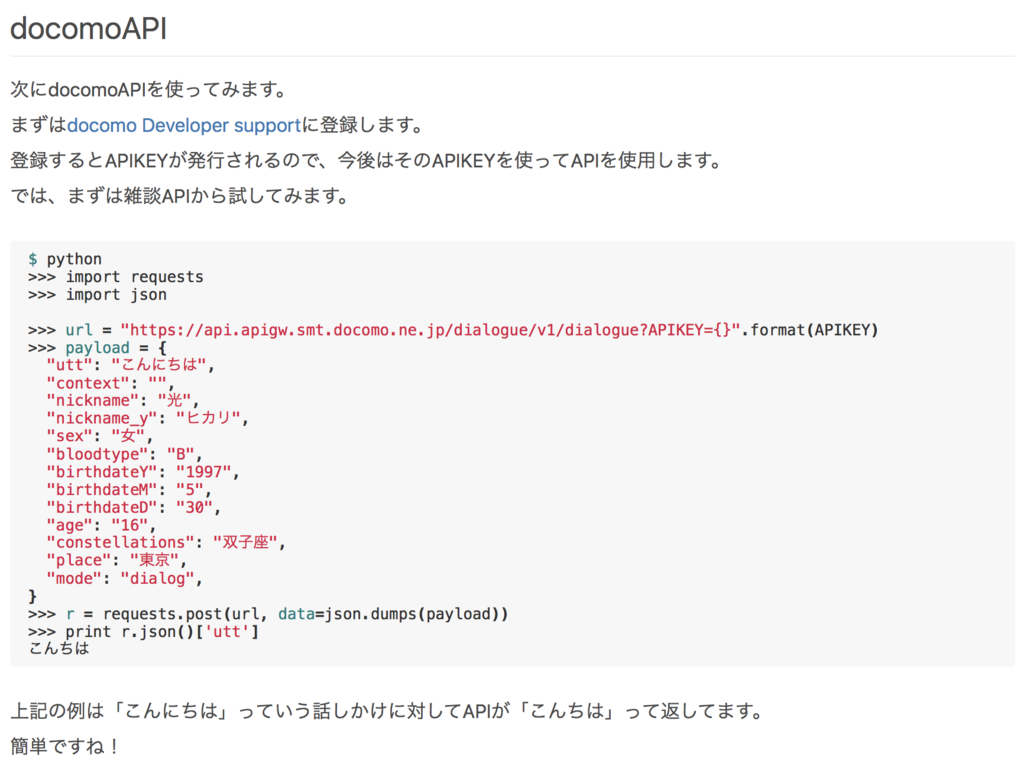The height and width of the screenshot is (763, 1024).
Task: Click the API URL string in code
Action: coord(430,330)
